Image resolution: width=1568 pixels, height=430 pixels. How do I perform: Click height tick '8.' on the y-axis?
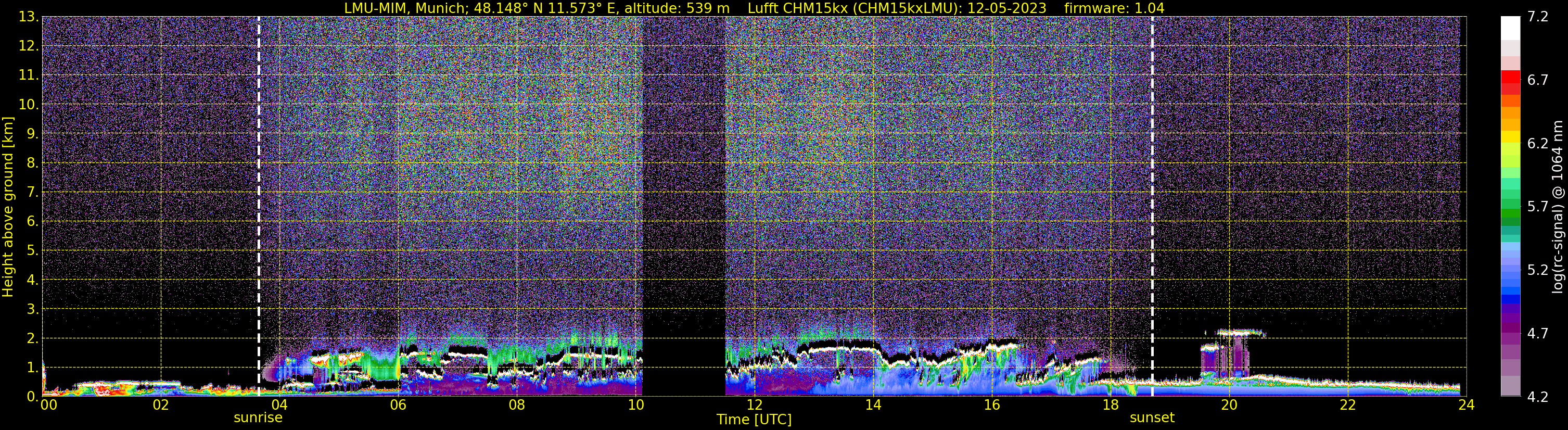(x=33, y=162)
